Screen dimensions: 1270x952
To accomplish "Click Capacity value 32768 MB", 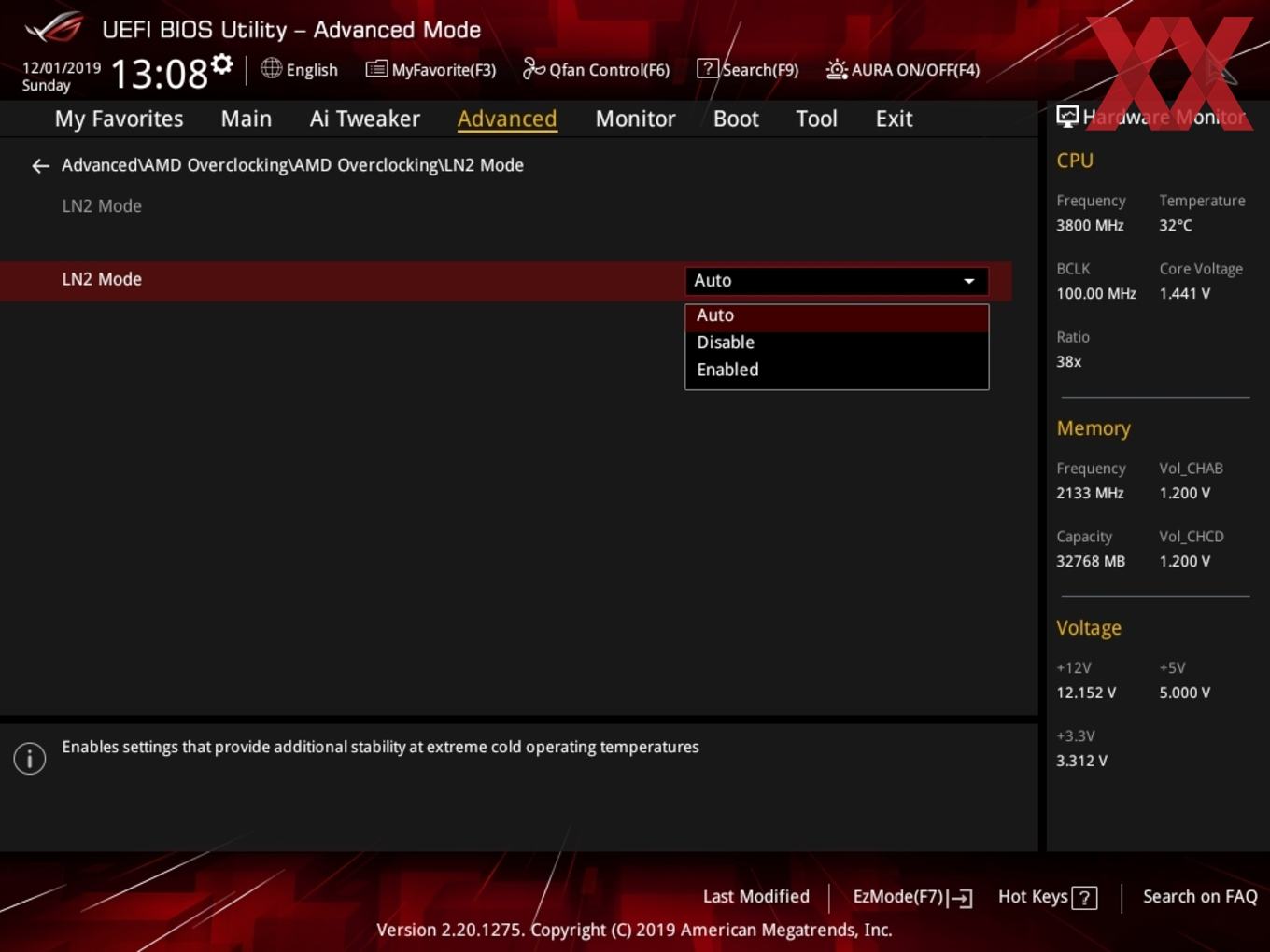I will (1091, 561).
